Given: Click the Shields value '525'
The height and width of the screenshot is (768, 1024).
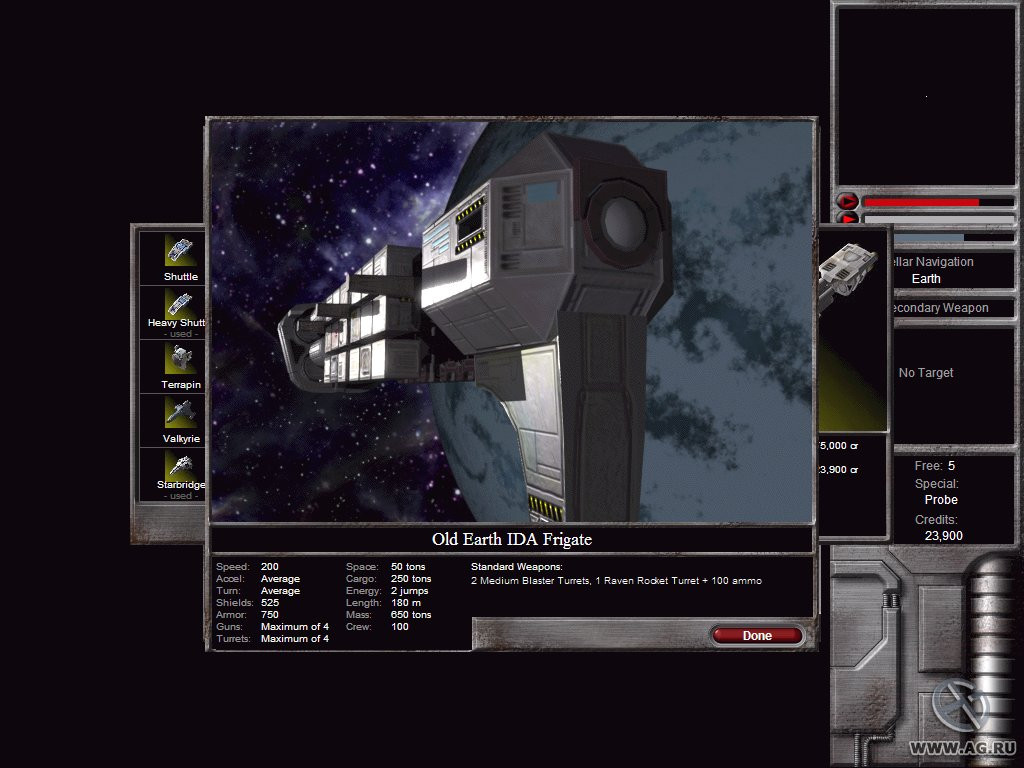Looking at the screenshot, I should (x=270, y=603).
